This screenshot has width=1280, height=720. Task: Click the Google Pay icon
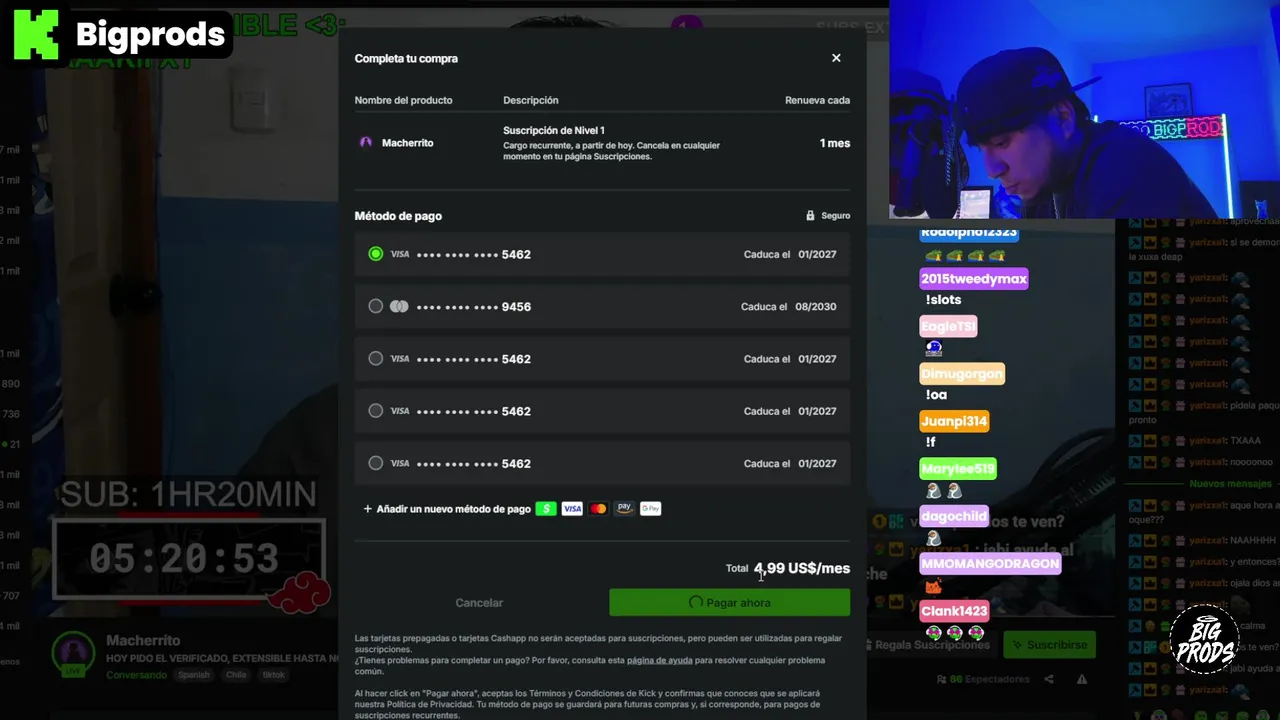650,508
